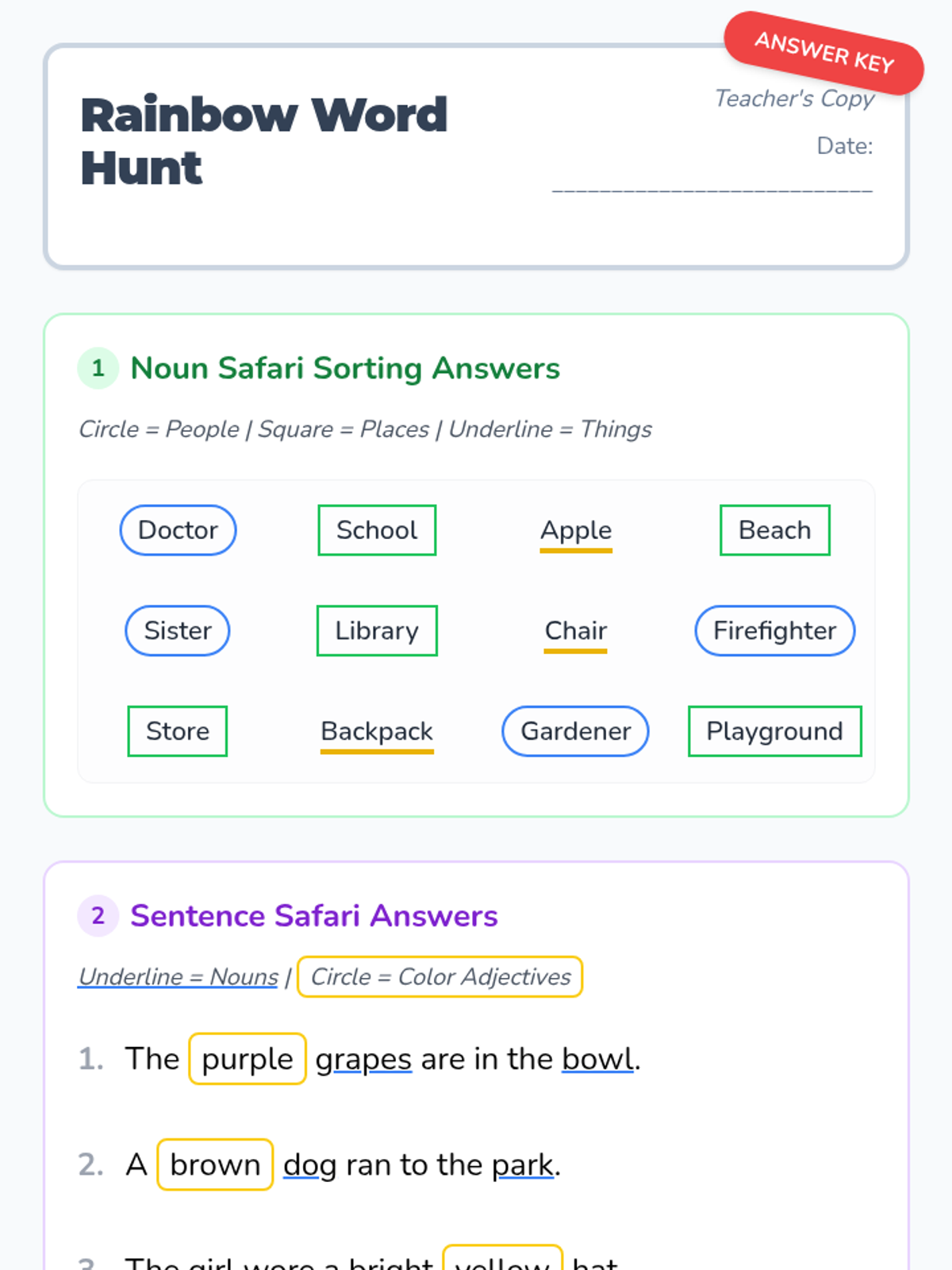Screen dimensions: 952x1270
Task: Click the Underline = Nouns legend link
Action: pos(178,977)
